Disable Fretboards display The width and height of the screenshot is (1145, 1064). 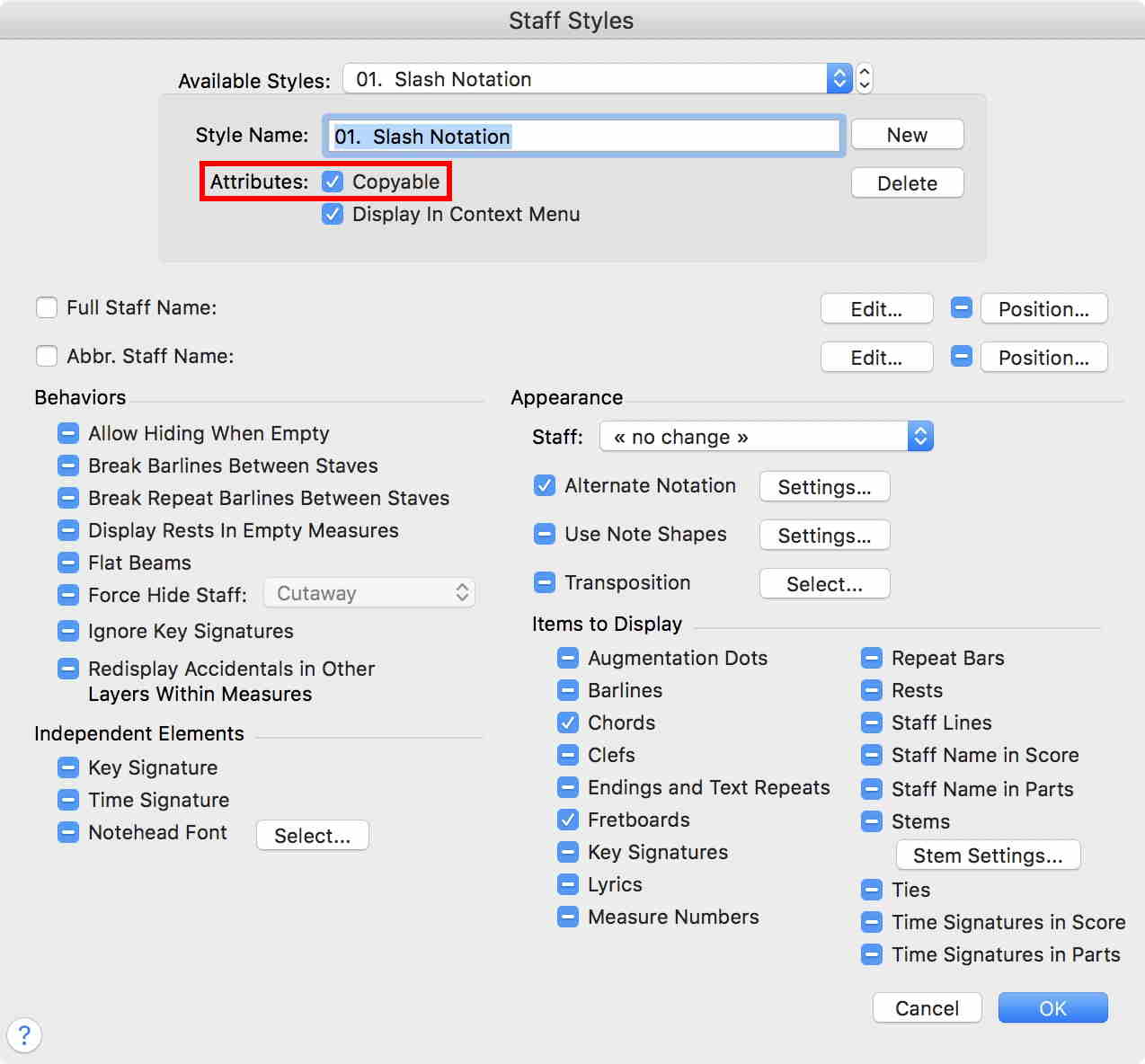point(567,820)
